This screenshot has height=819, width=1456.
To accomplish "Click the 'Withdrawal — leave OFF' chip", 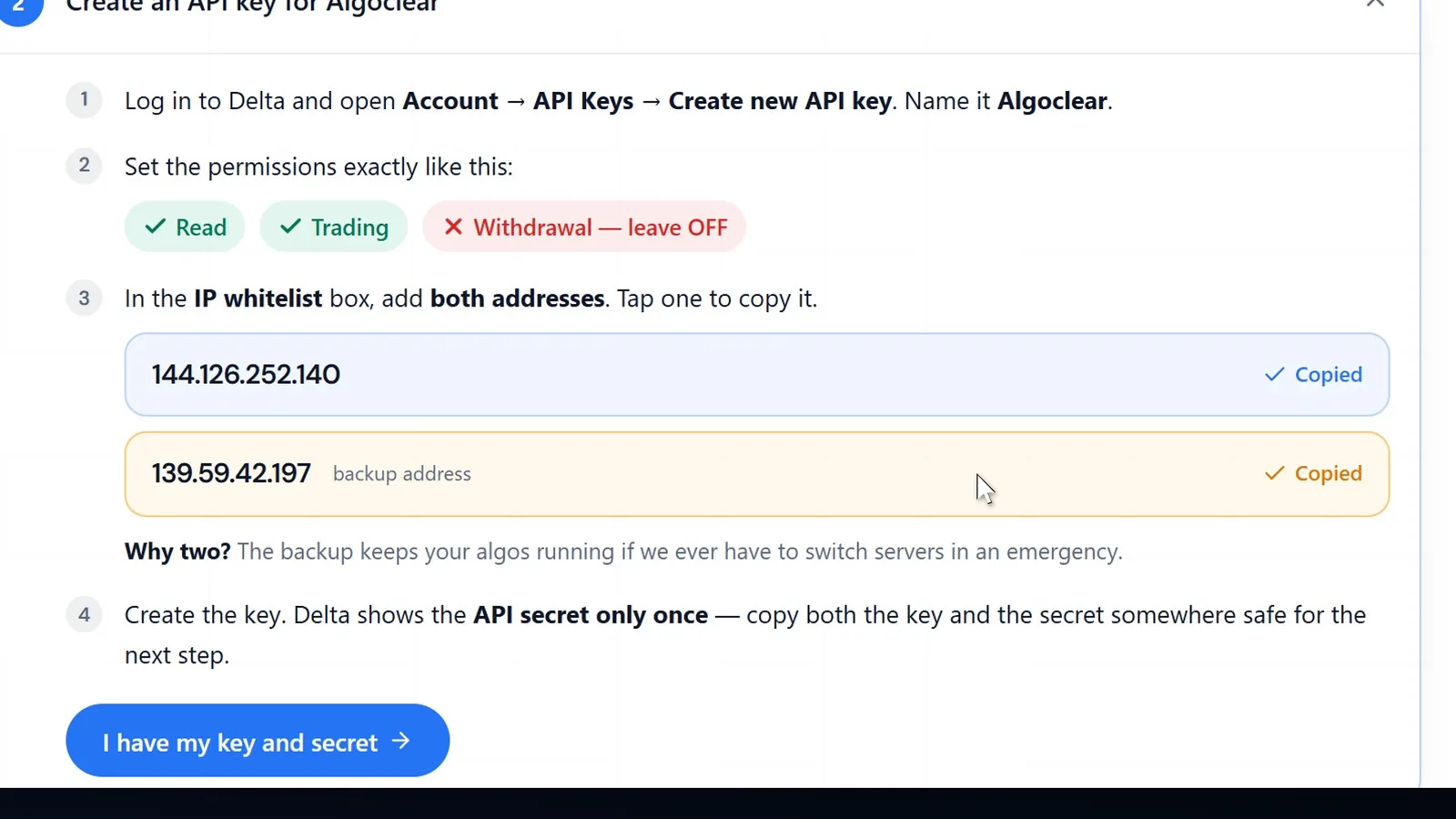I will click(x=584, y=227).
